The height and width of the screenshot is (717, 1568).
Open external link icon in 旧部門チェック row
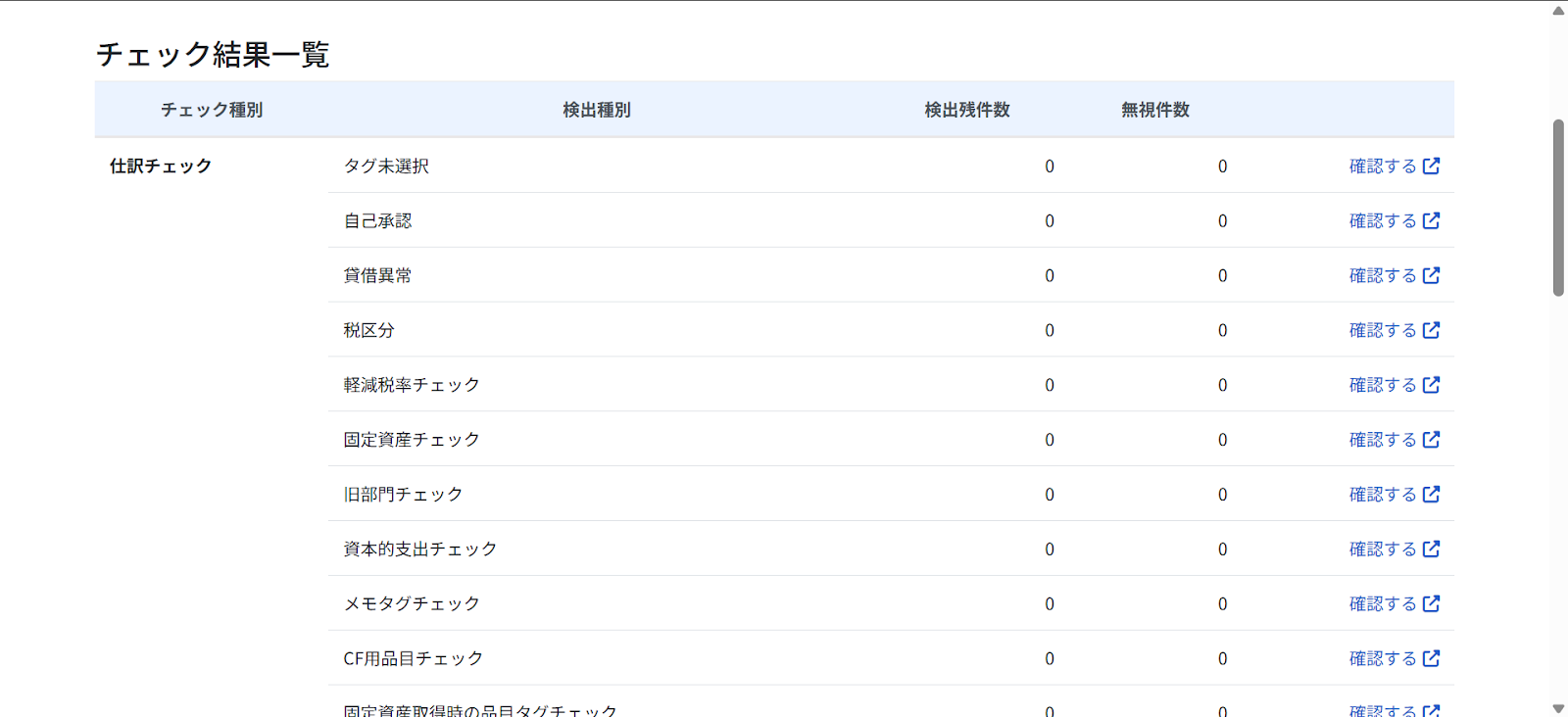coord(1432,495)
